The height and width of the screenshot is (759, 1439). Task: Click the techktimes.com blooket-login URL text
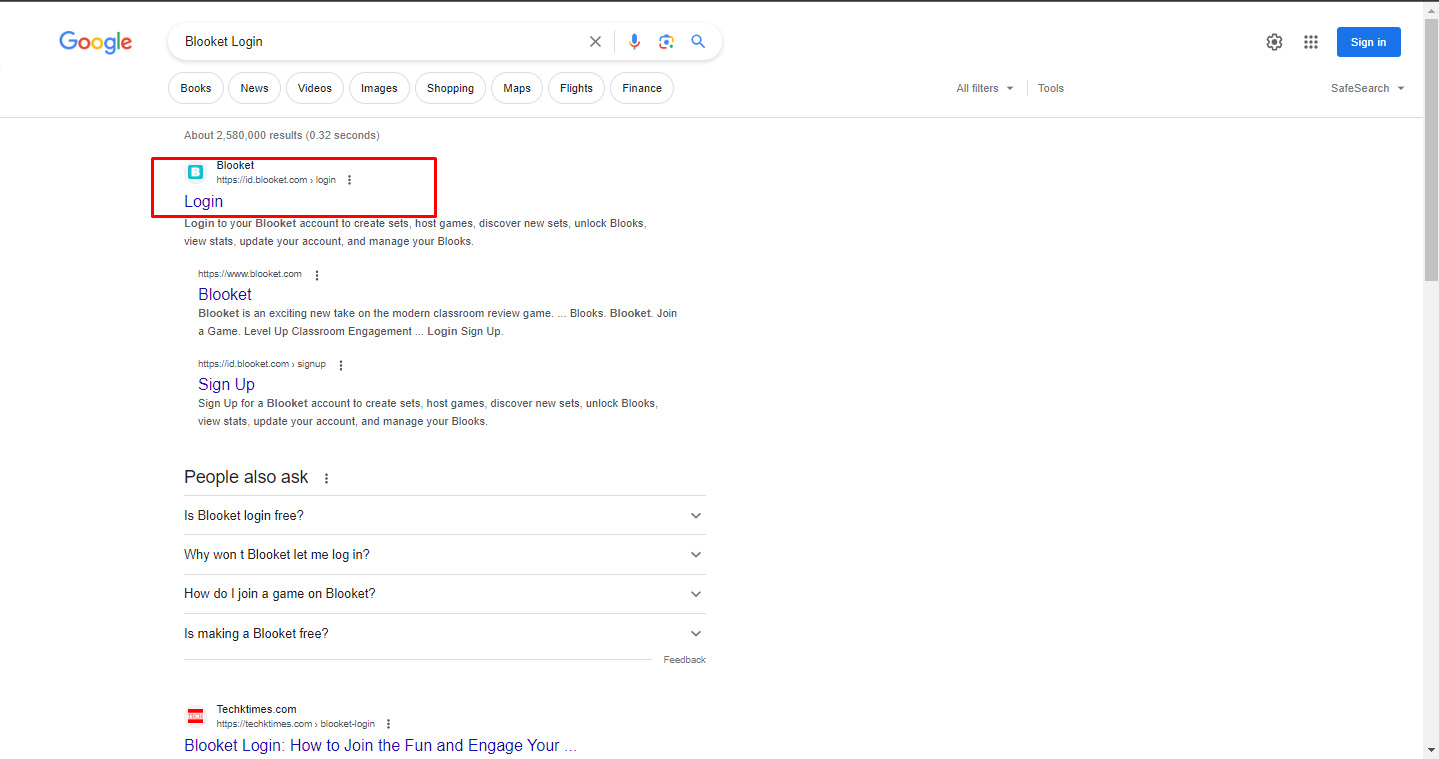point(296,724)
